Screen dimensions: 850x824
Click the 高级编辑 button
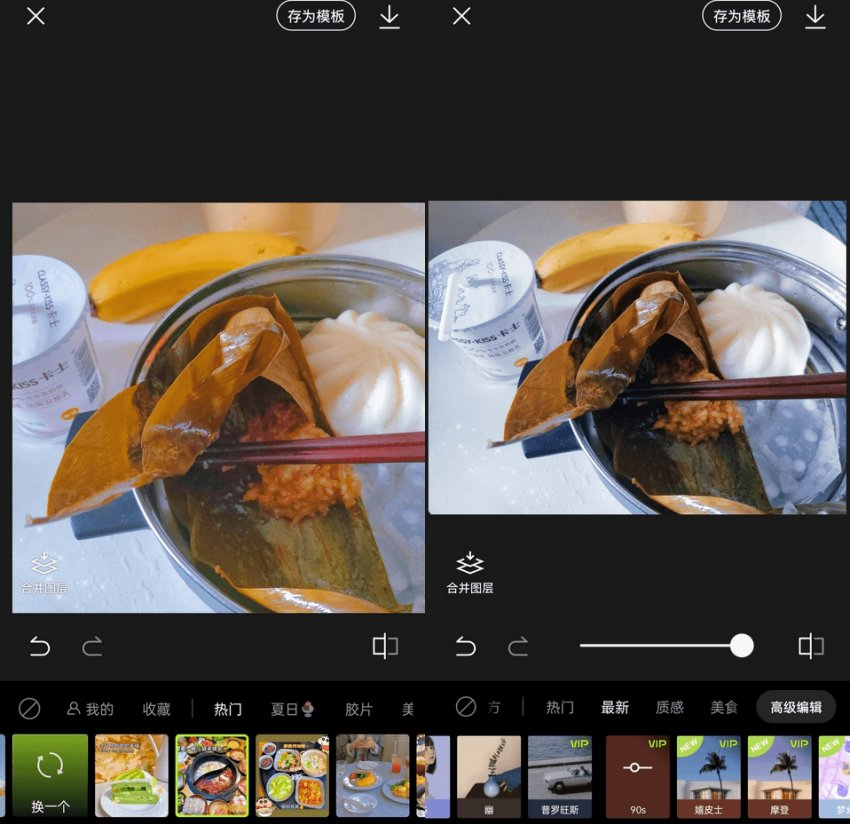[x=795, y=707]
